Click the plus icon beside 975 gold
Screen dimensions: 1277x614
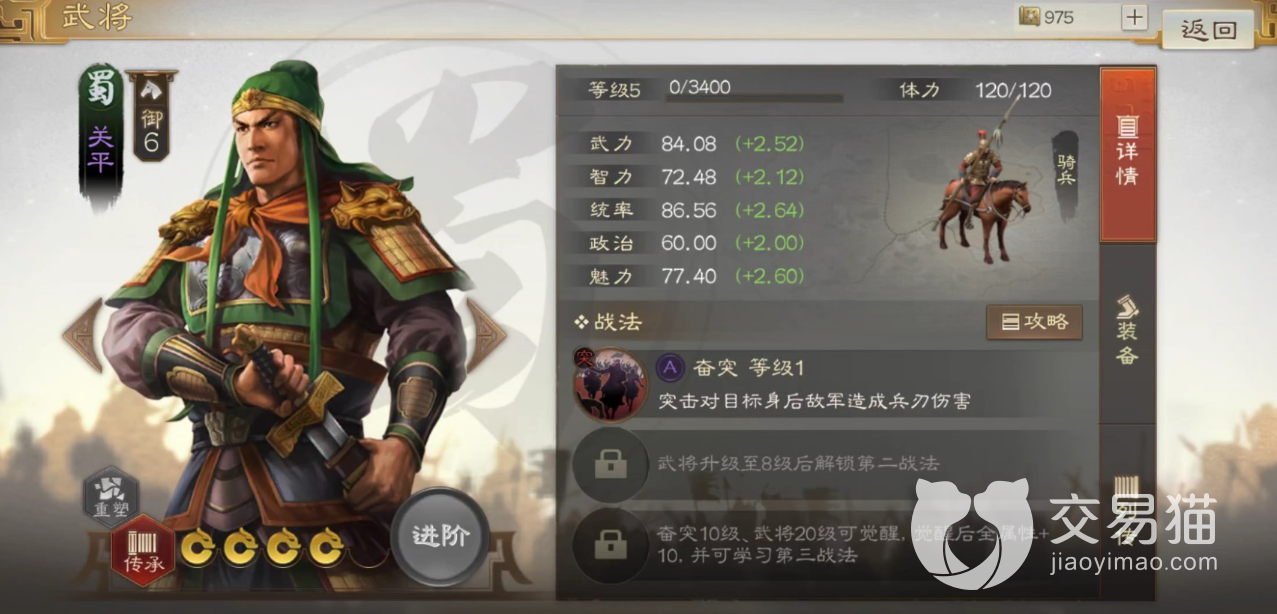[x=1134, y=17]
